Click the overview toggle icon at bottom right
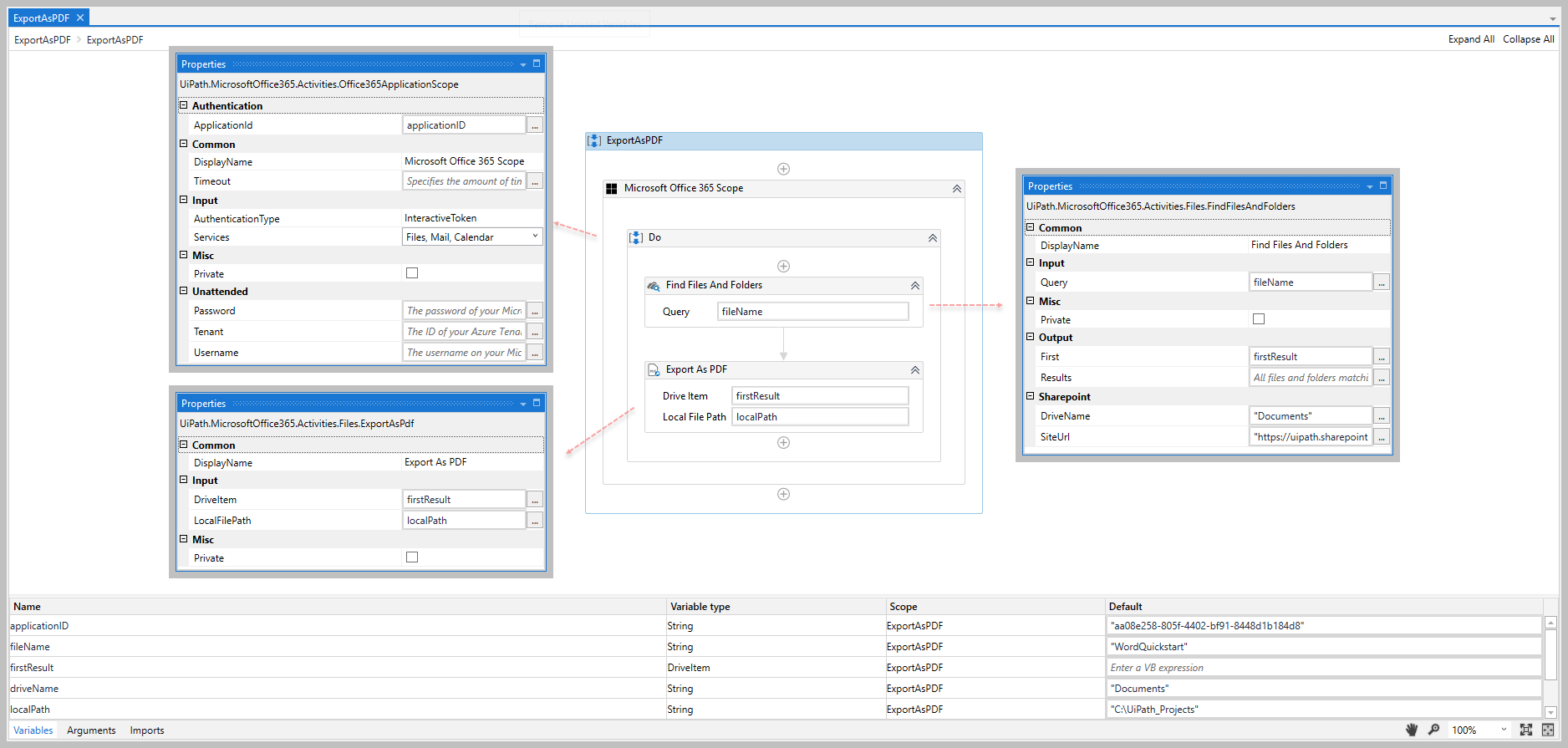This screenshot has width=1568, height=748. coord(1548,730)
